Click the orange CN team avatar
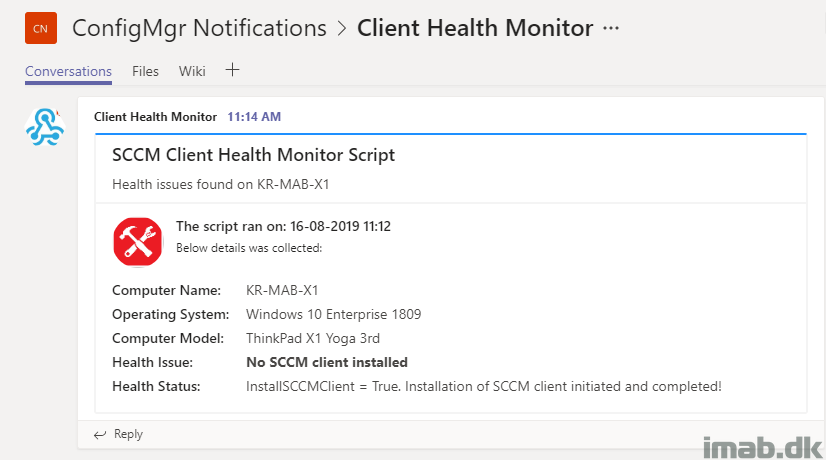 tap(41, 28)
